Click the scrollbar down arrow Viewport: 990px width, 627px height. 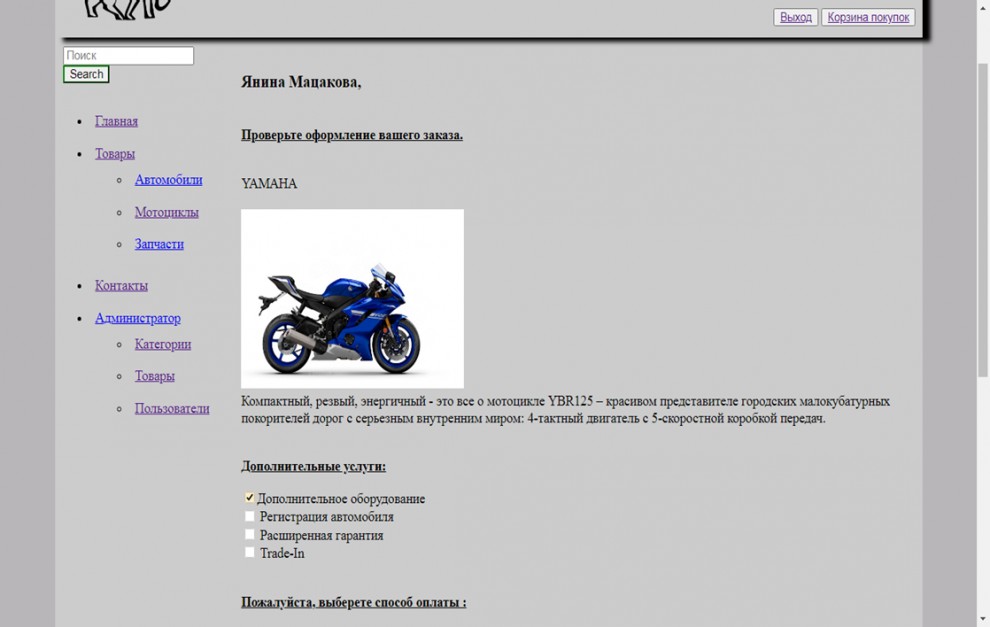982,619
